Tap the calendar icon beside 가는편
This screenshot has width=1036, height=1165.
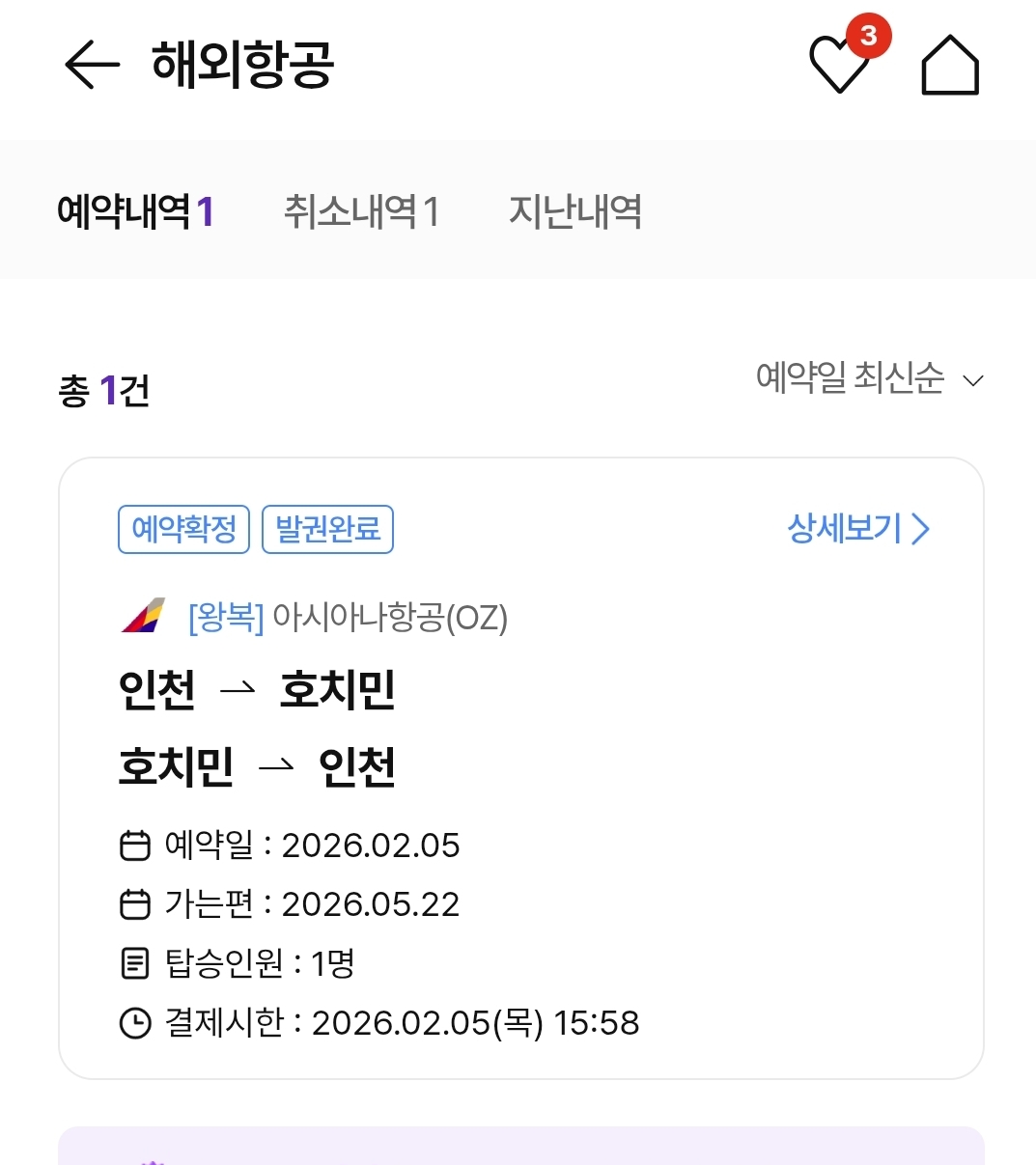pyautogui.click(x=135, y=904)
